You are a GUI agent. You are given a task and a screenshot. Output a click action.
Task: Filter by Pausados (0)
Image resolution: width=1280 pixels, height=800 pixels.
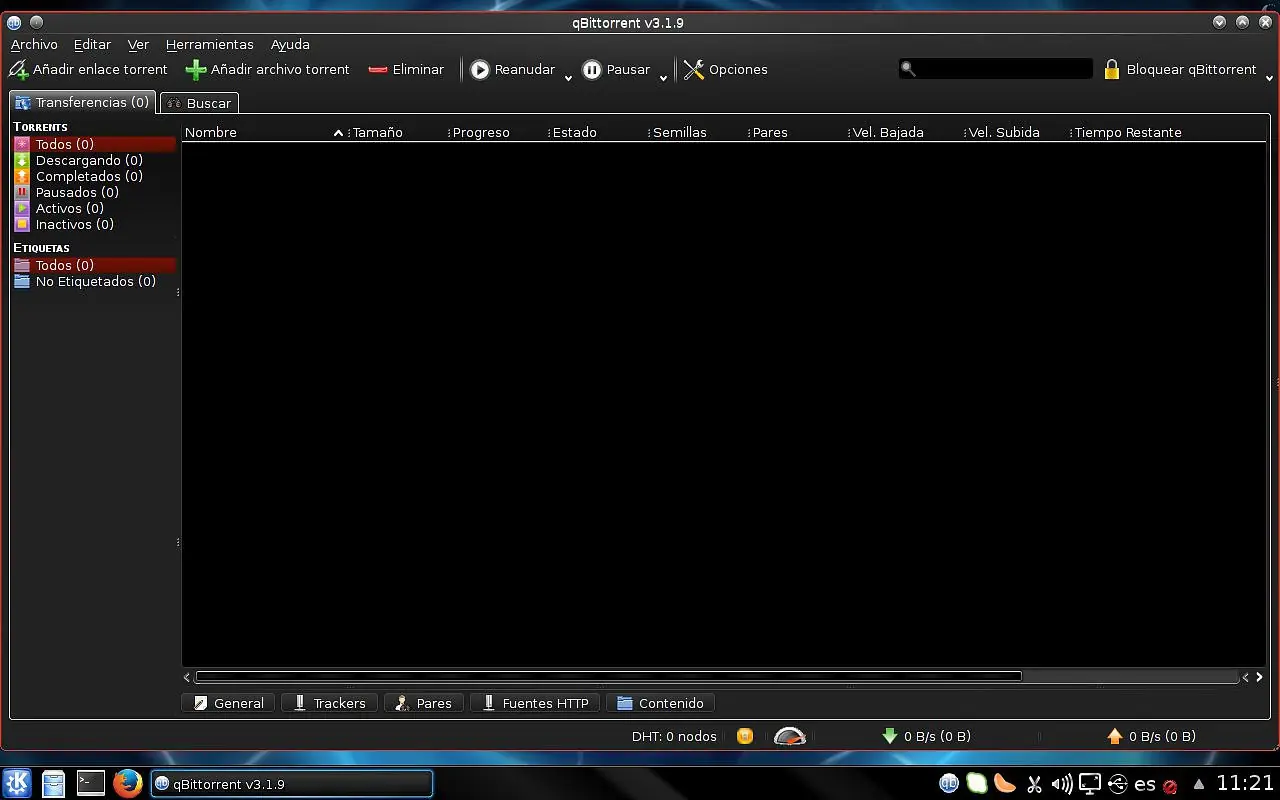click(94, 192)
